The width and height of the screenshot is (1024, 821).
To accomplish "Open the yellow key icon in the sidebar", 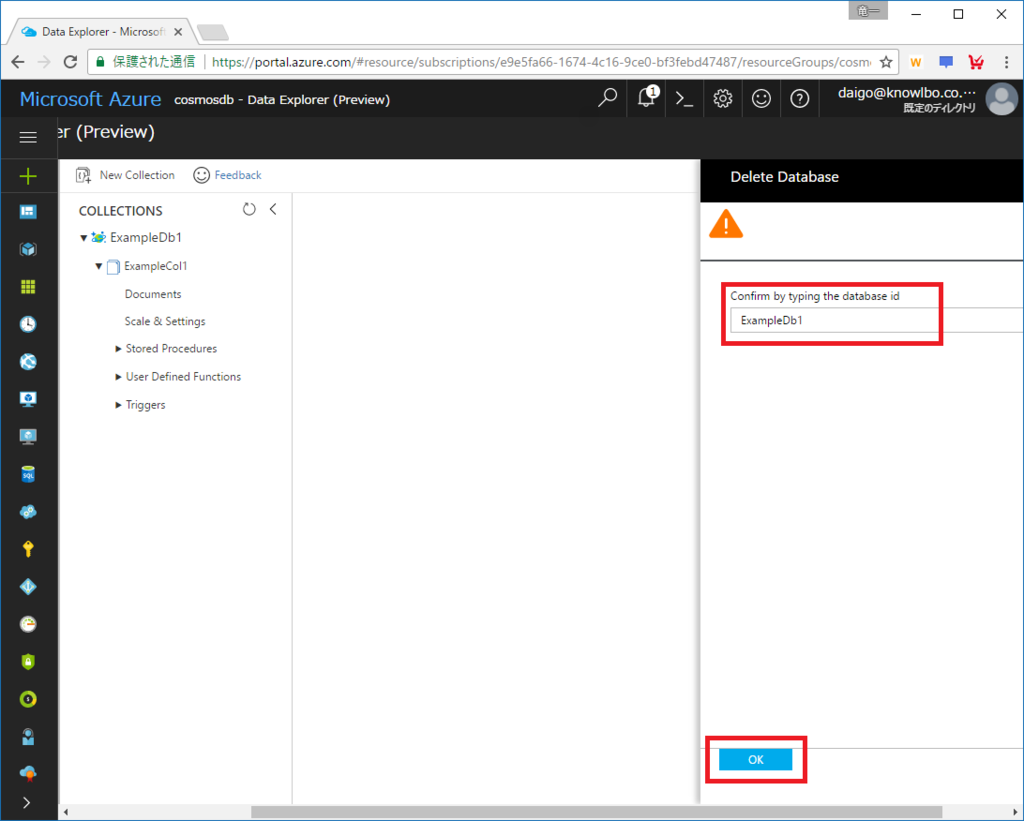I will 28,549.
